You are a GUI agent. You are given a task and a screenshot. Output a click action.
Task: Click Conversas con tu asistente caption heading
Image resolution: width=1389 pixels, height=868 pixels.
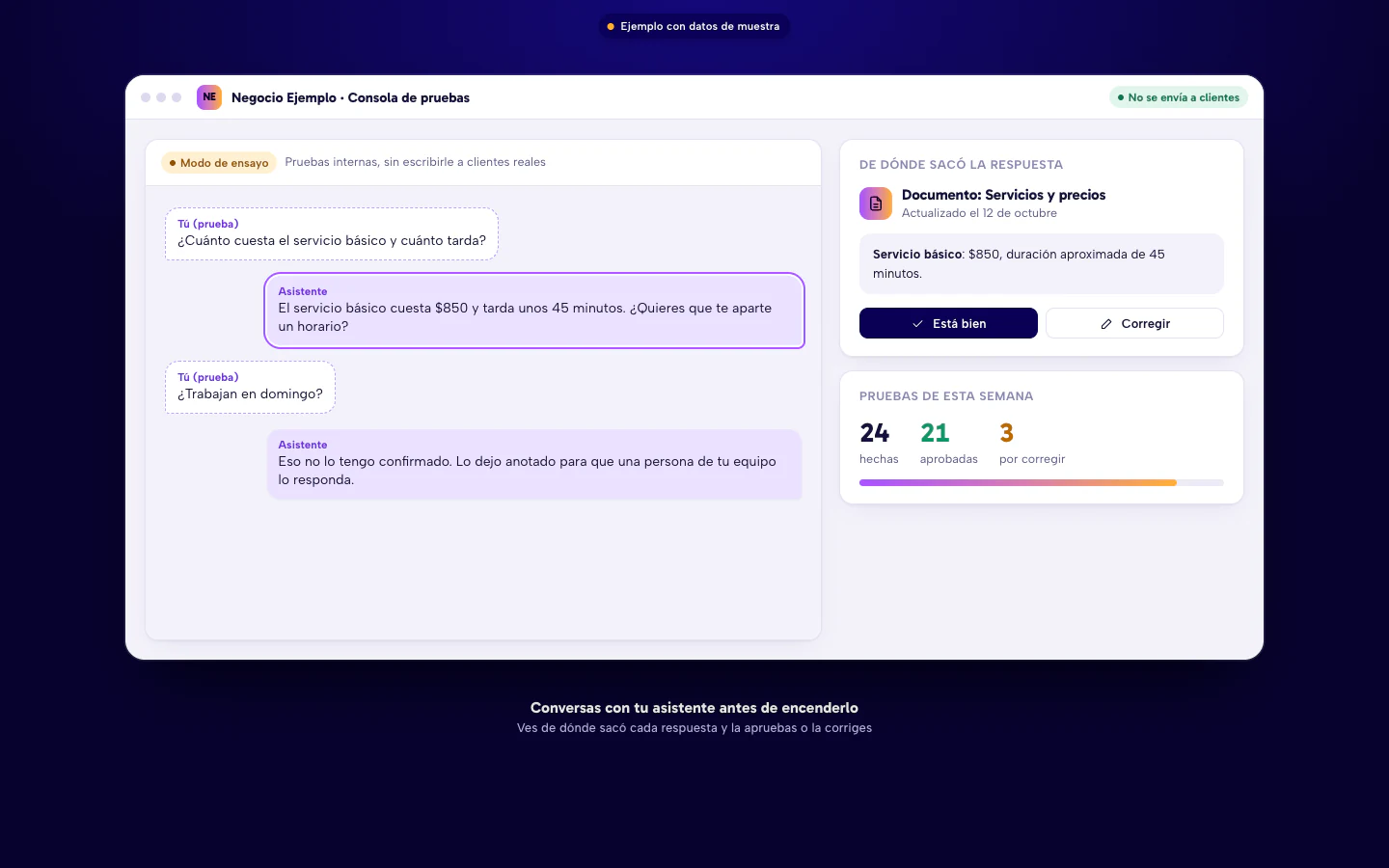pyautogui.click(x=694, y=708)
